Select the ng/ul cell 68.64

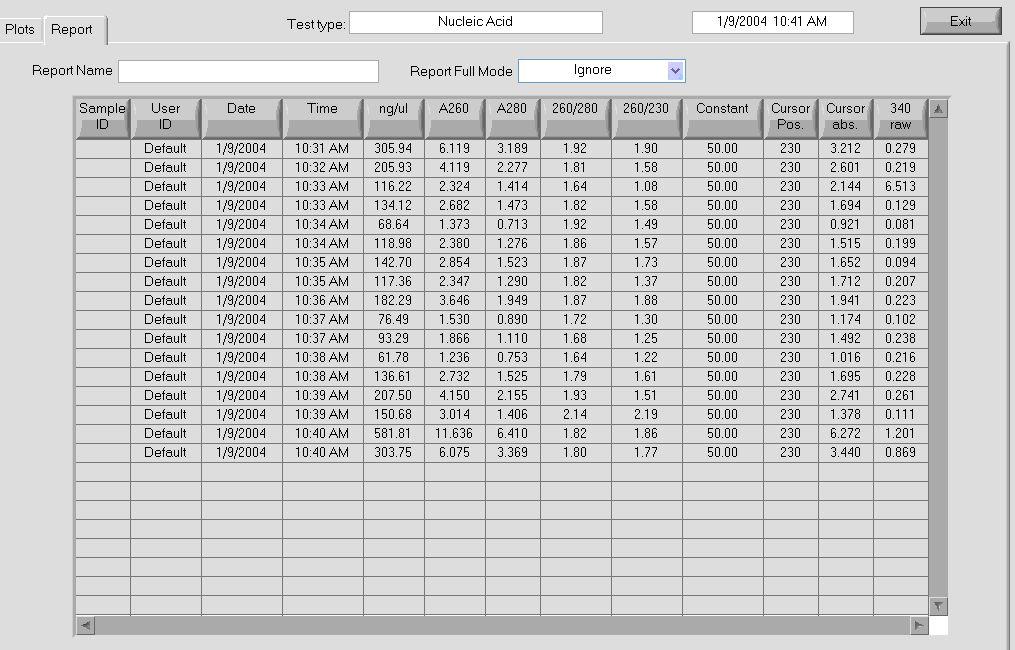[394, 224]
